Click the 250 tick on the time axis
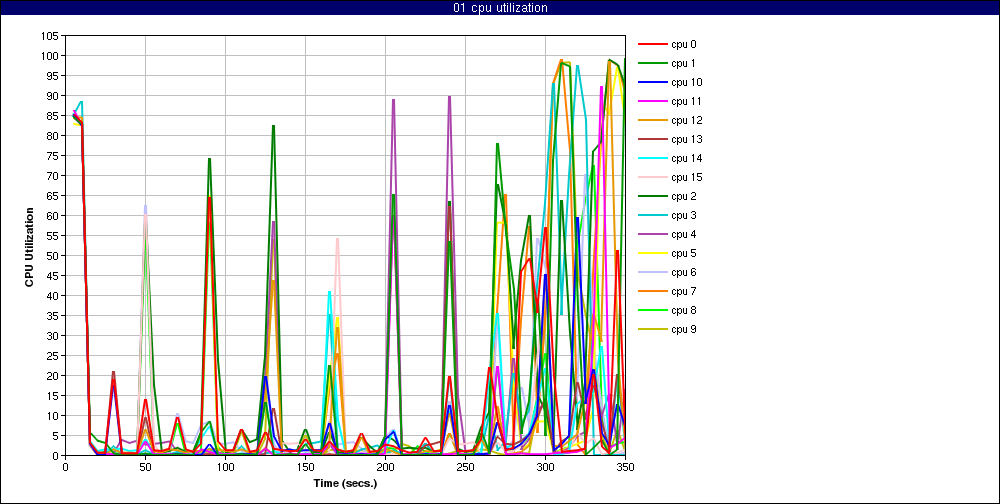Screen dimensions: 1000x504 [465, 466]
